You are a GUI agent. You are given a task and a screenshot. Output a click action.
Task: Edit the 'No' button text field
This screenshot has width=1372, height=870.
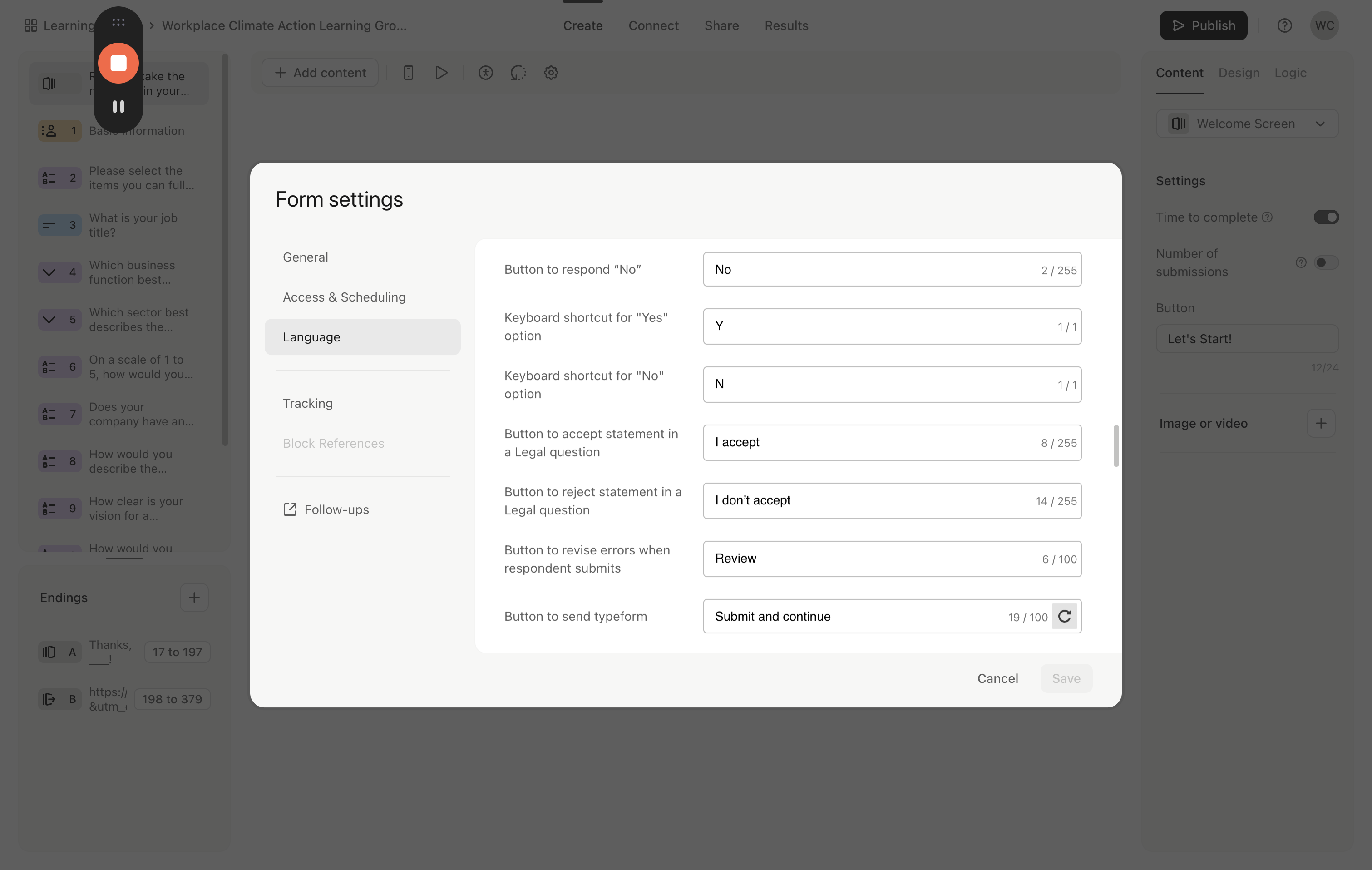point(892,269)
